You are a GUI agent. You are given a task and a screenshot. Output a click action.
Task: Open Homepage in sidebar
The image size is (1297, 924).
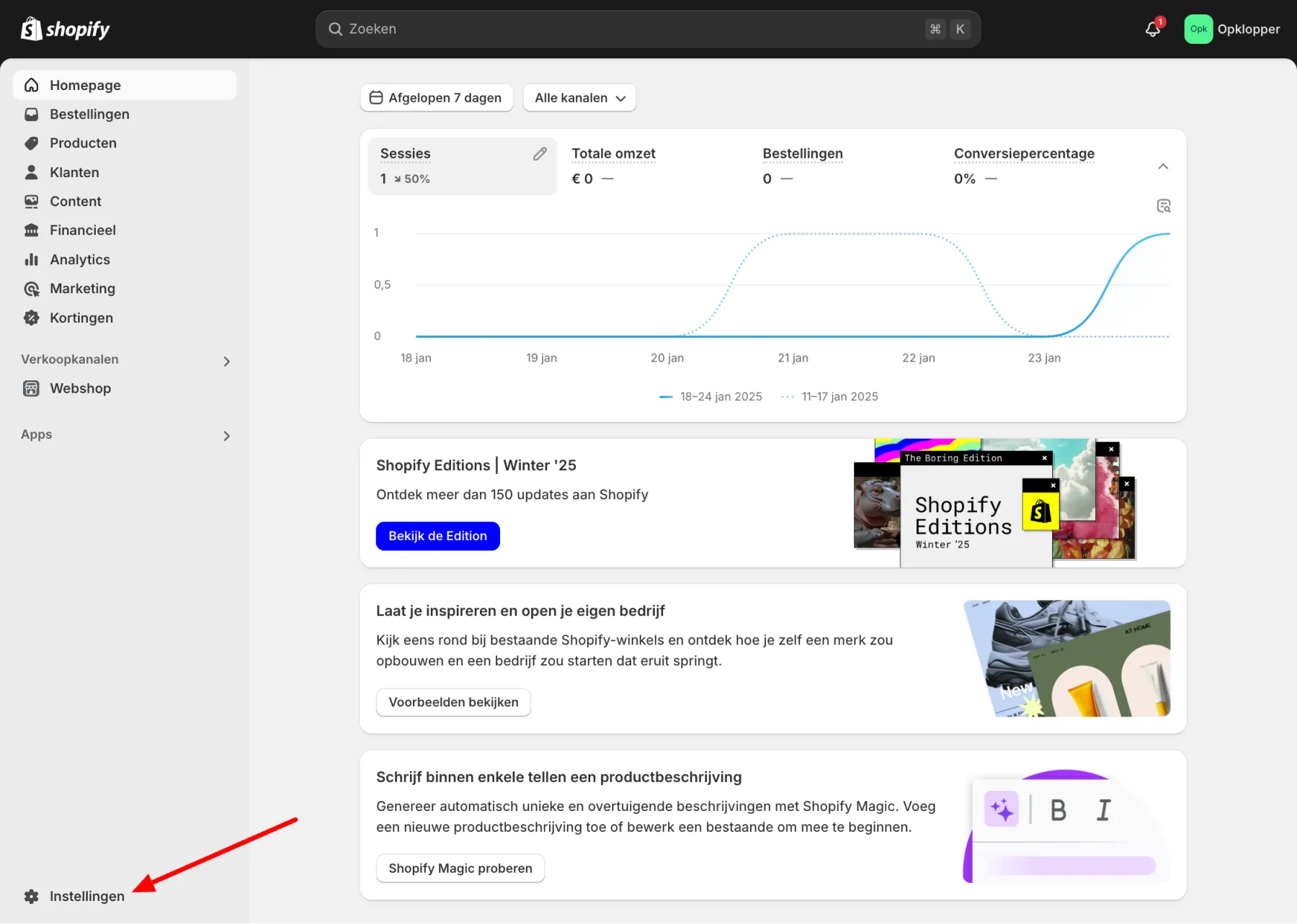coord(125,85)
